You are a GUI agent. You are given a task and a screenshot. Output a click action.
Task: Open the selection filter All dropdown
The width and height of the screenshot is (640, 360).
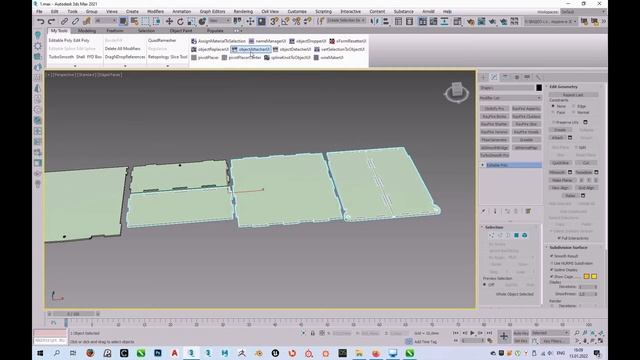(105, 21)
